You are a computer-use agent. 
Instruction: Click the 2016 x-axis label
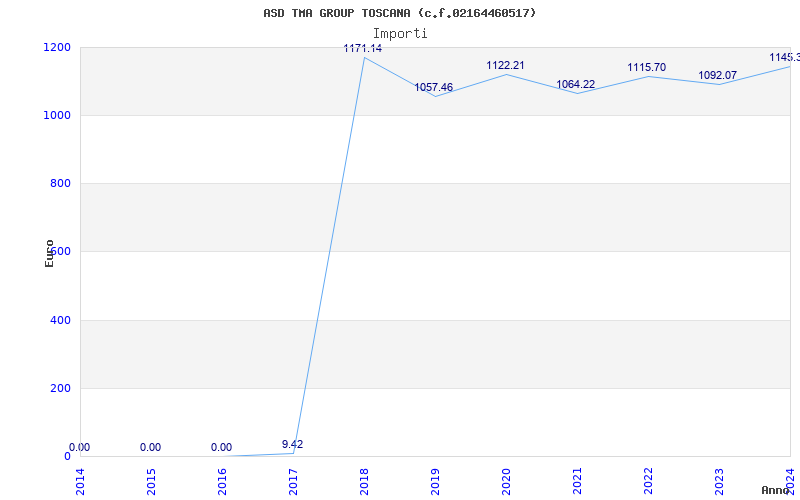point(222,482)
